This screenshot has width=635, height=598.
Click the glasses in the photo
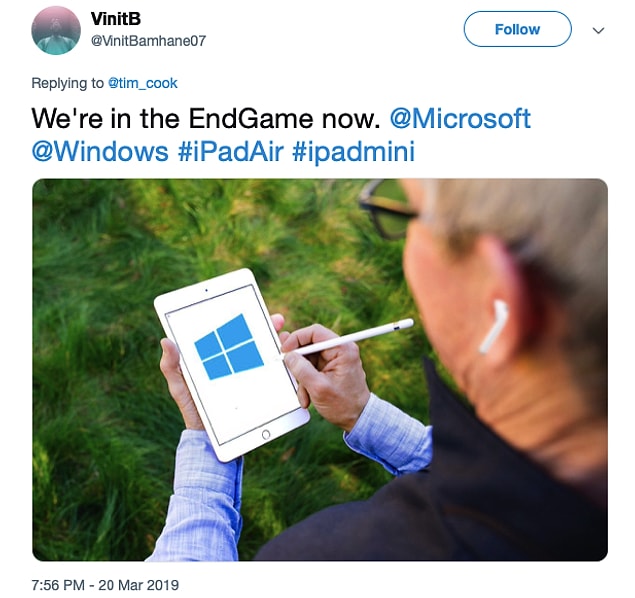pos(387,209)
